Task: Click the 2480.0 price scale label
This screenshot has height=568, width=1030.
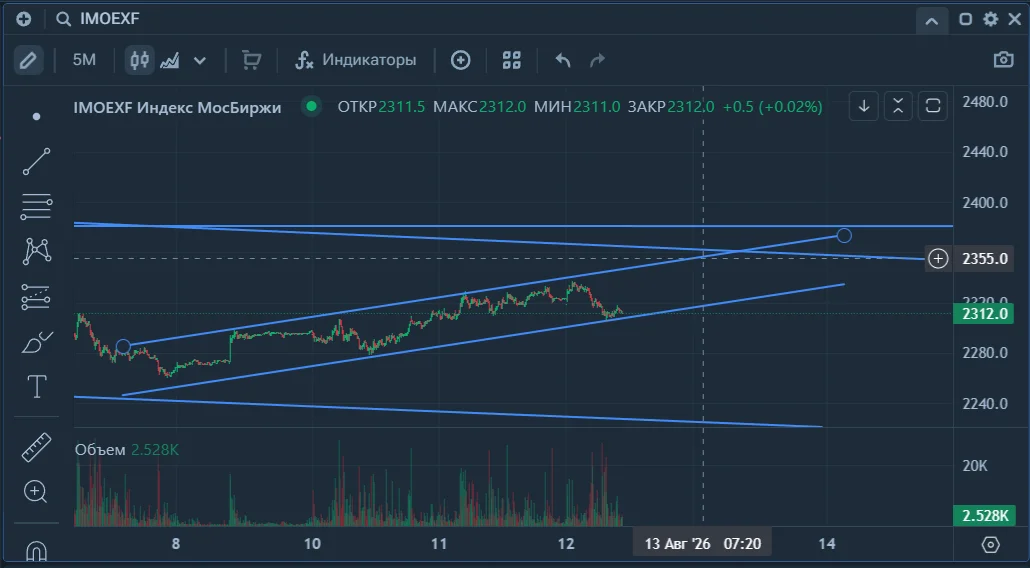Action: (x=985, y=102)
